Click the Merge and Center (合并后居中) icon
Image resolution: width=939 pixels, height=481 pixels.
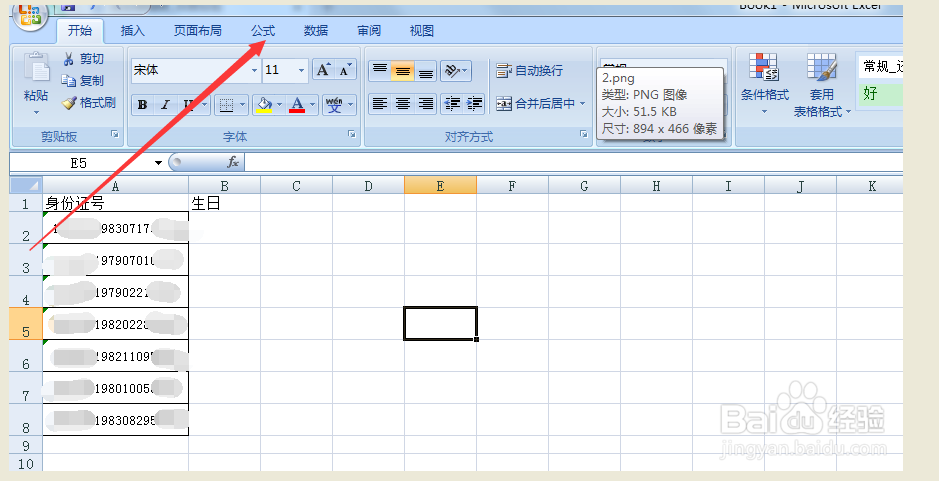click(504, 104)
